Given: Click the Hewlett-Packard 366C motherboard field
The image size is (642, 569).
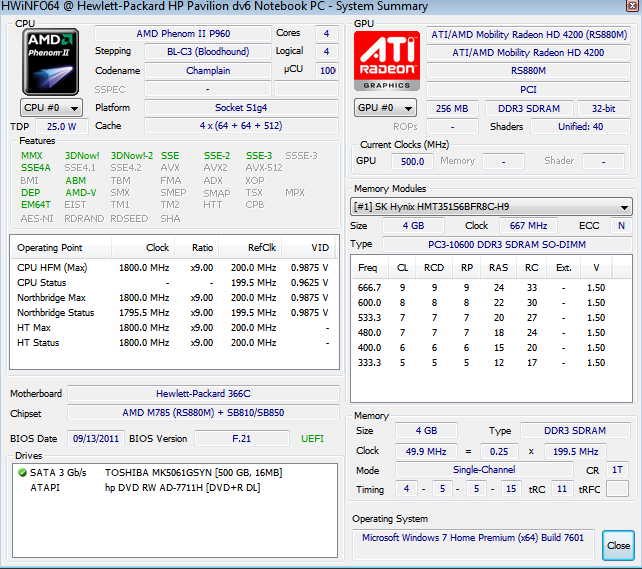Looking at the screenshot, I should point(203,394).
